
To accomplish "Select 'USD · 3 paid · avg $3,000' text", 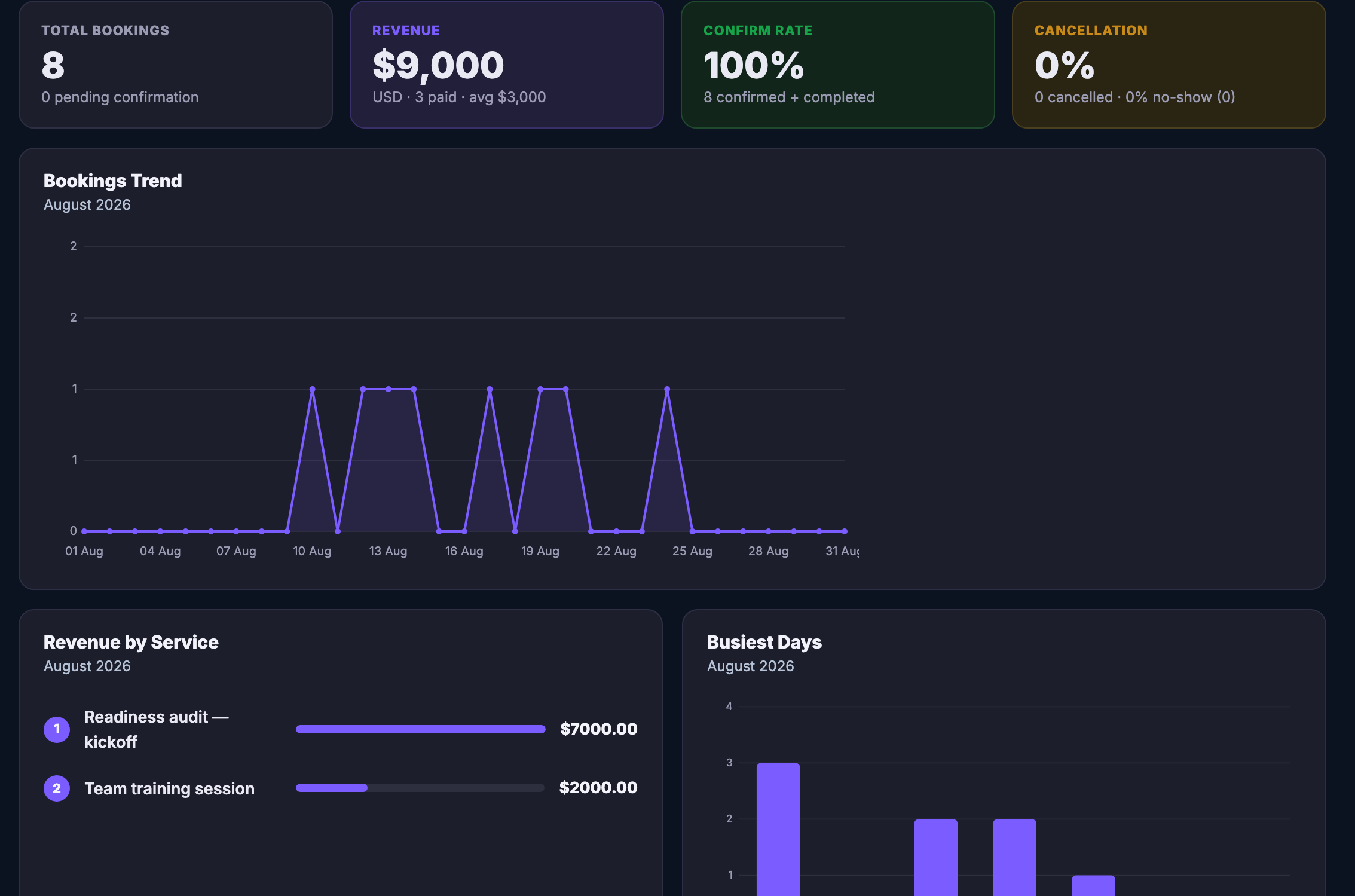I will point(459,97).
